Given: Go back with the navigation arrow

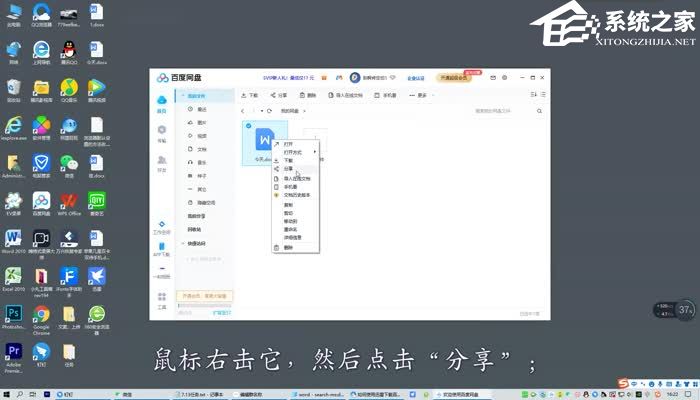Looking at the screenshot, I should click(242, 111).
